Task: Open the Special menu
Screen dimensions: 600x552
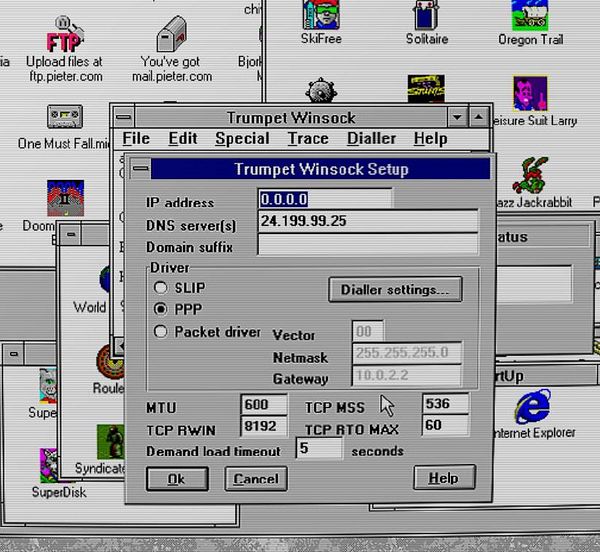Action: tap(242, 138)
